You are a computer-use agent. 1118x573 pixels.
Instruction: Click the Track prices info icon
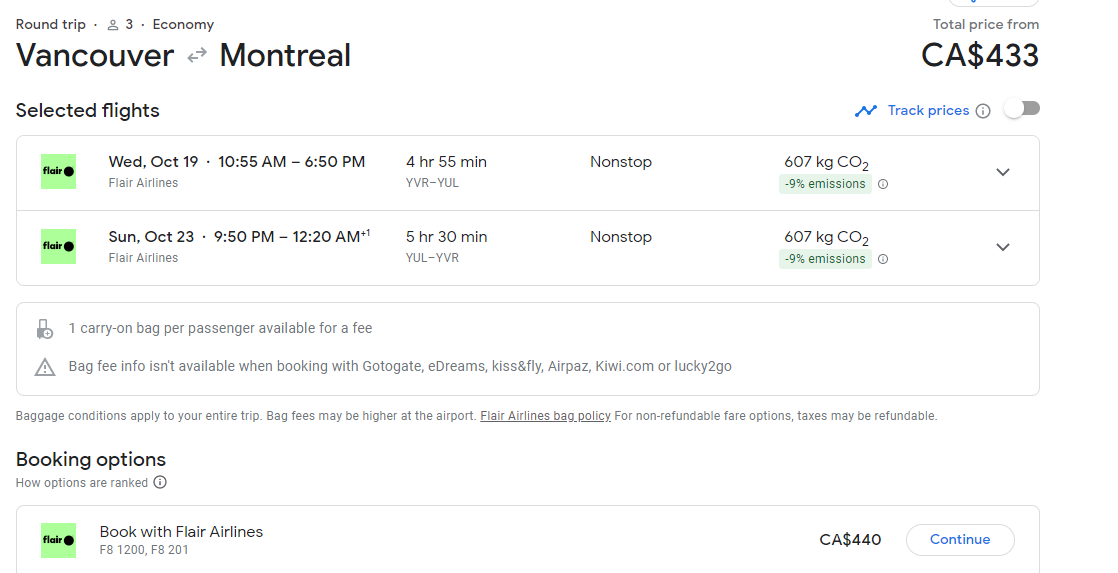(983, 111)
